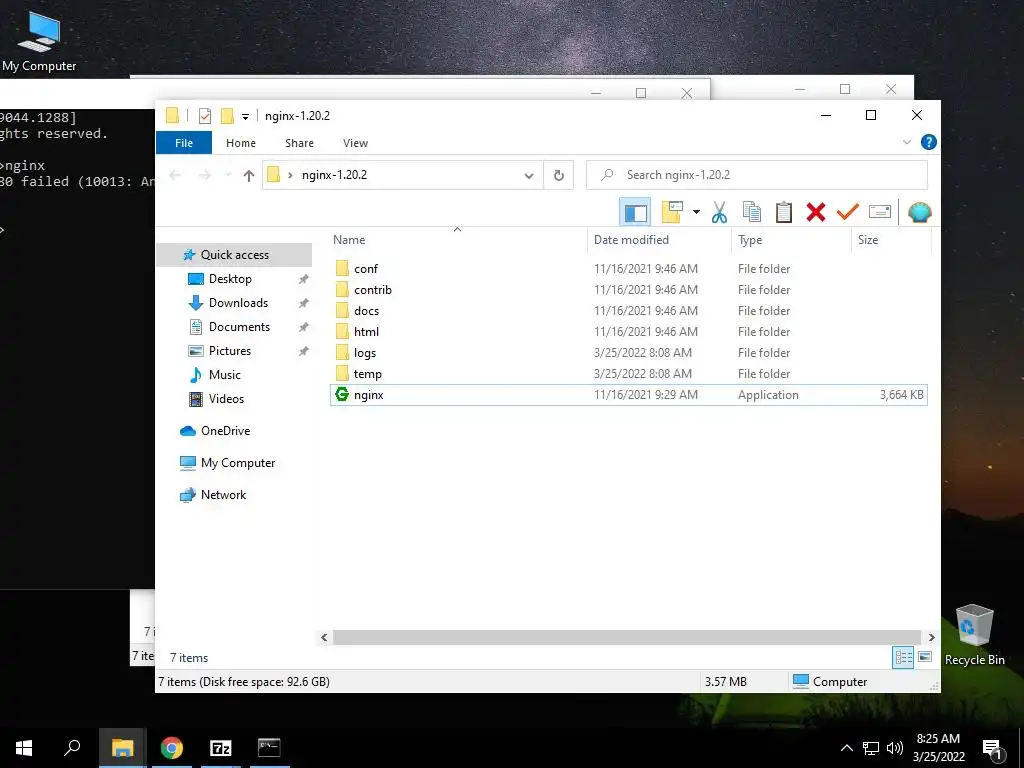Refresh the nginx-1.20.2 folder
This screenshot has width=1024, height=768.
tap(558, 175)
